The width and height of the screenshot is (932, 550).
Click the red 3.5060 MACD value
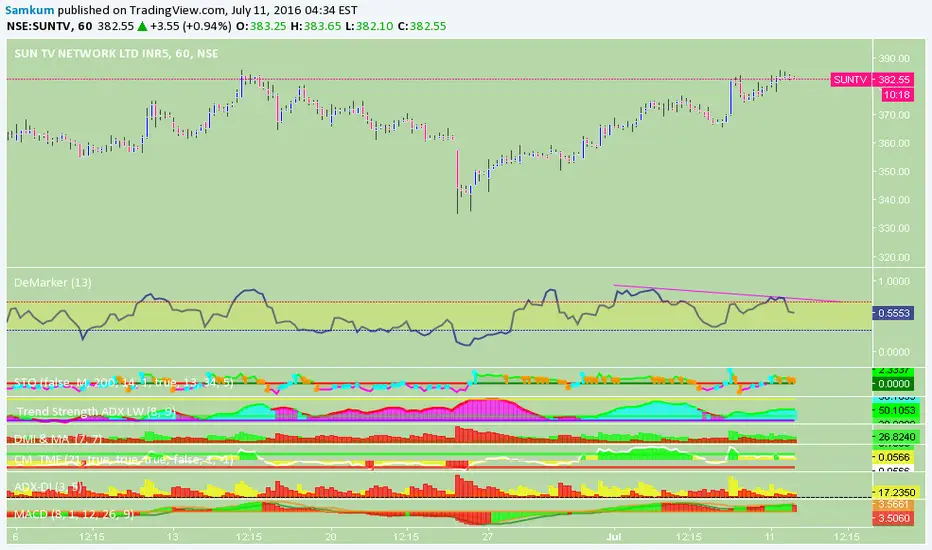[x=893, y=518]
